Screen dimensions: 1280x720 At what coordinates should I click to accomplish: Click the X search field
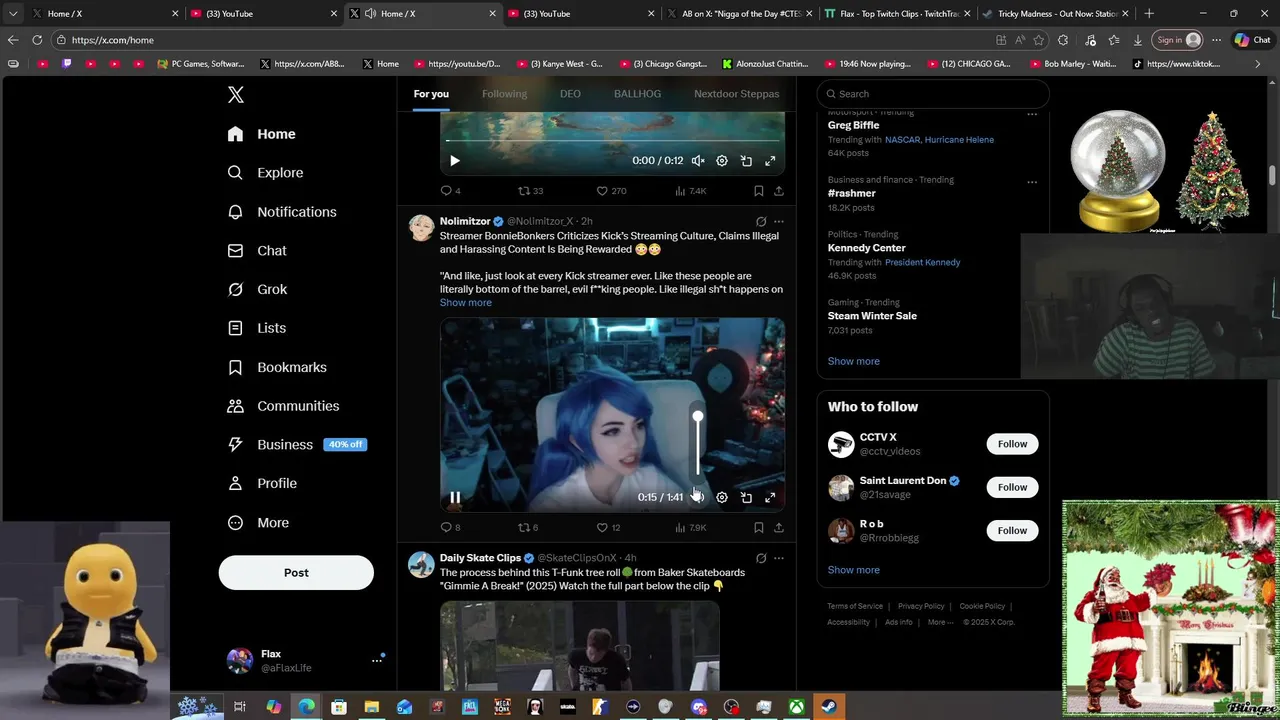point(933,94)
